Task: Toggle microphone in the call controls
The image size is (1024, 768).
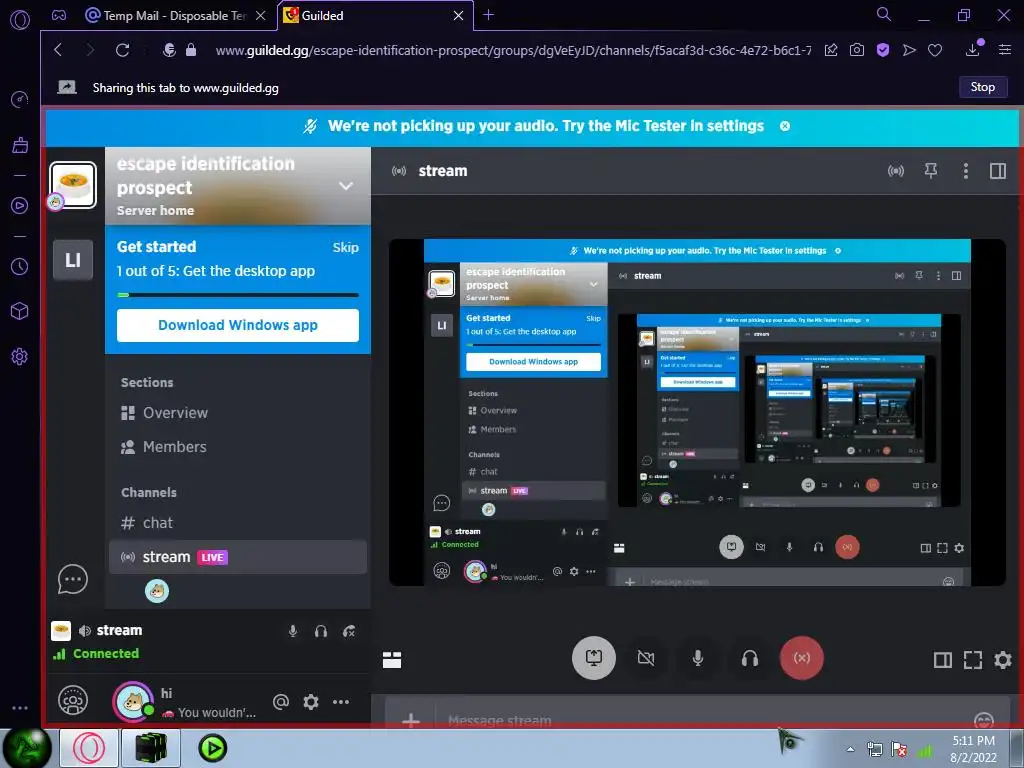Action: click(697, 658)
